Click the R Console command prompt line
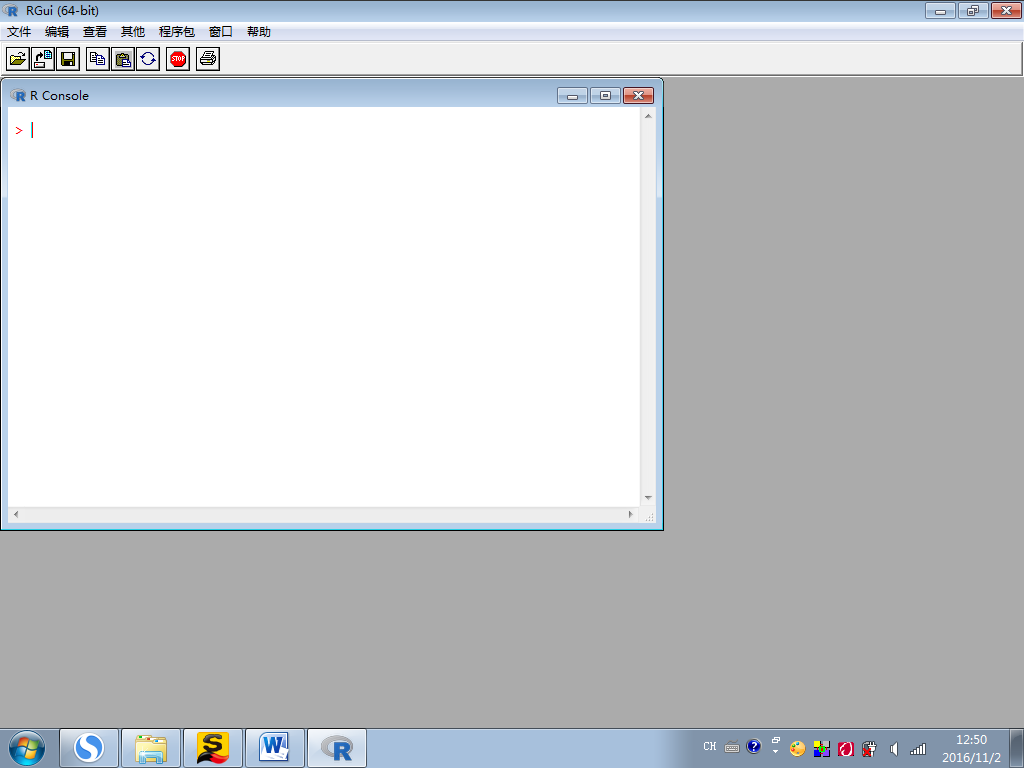 click(324, 131)
